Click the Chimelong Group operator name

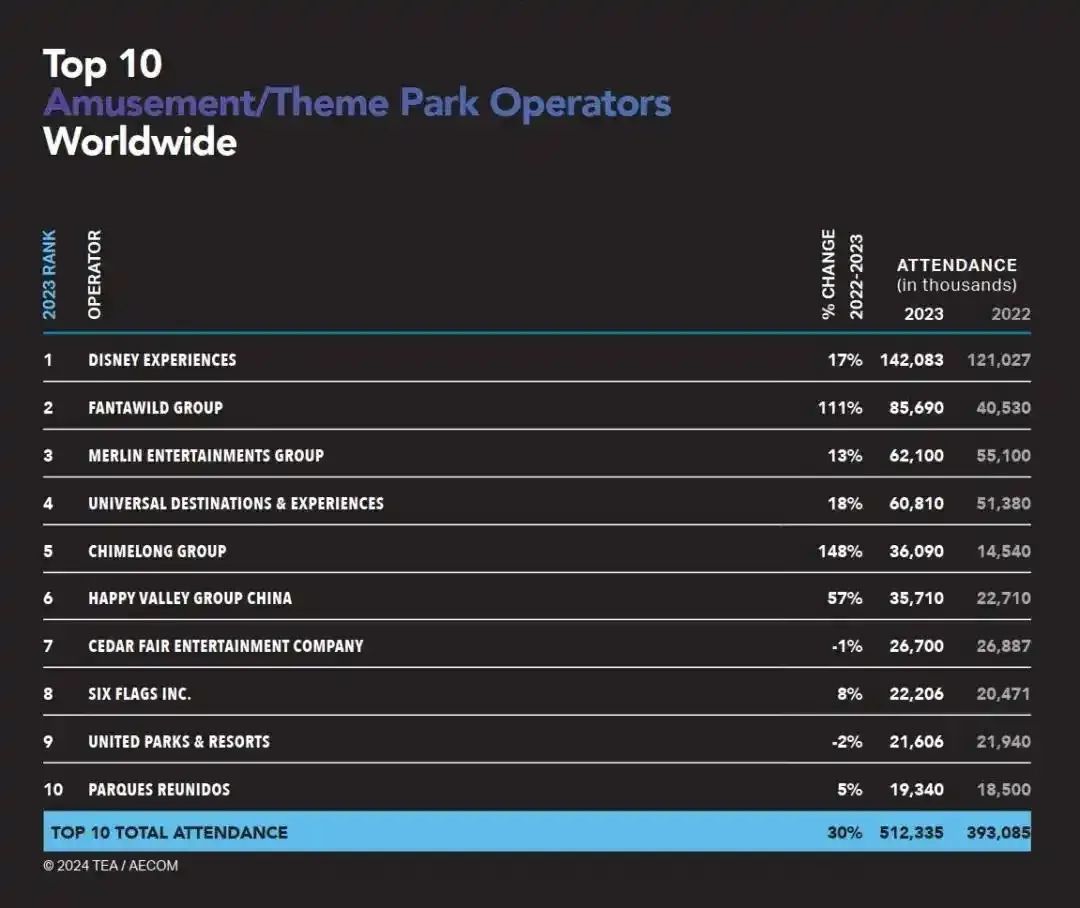point(157,551)
